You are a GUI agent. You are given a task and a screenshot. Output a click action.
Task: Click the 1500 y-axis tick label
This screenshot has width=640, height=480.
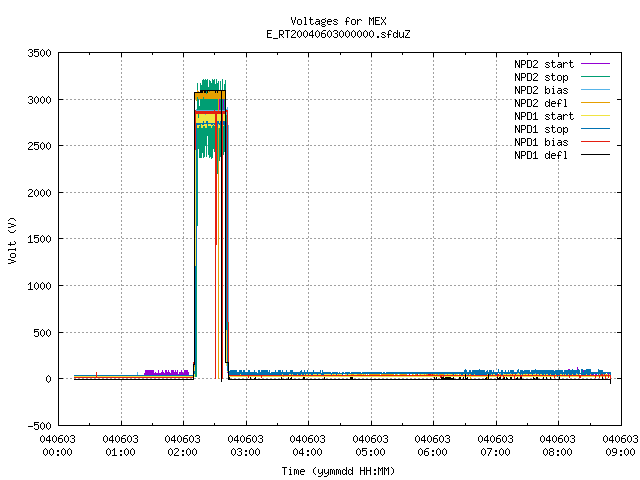[39, 239]
